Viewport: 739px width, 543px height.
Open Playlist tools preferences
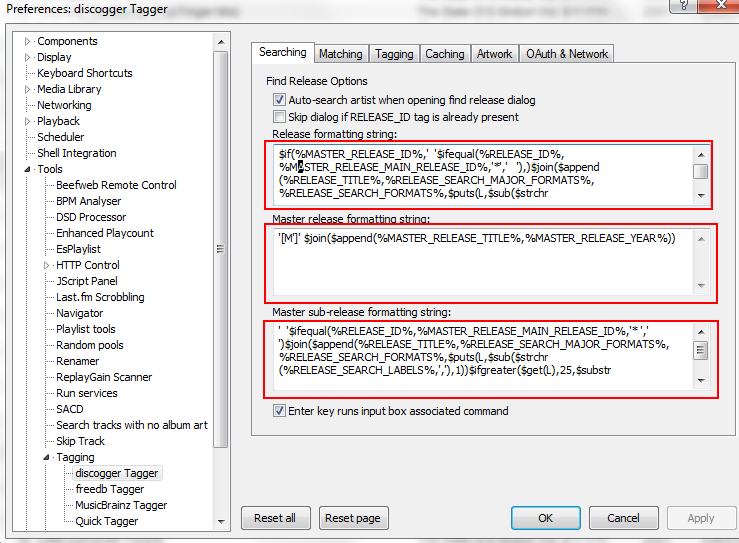86,329
